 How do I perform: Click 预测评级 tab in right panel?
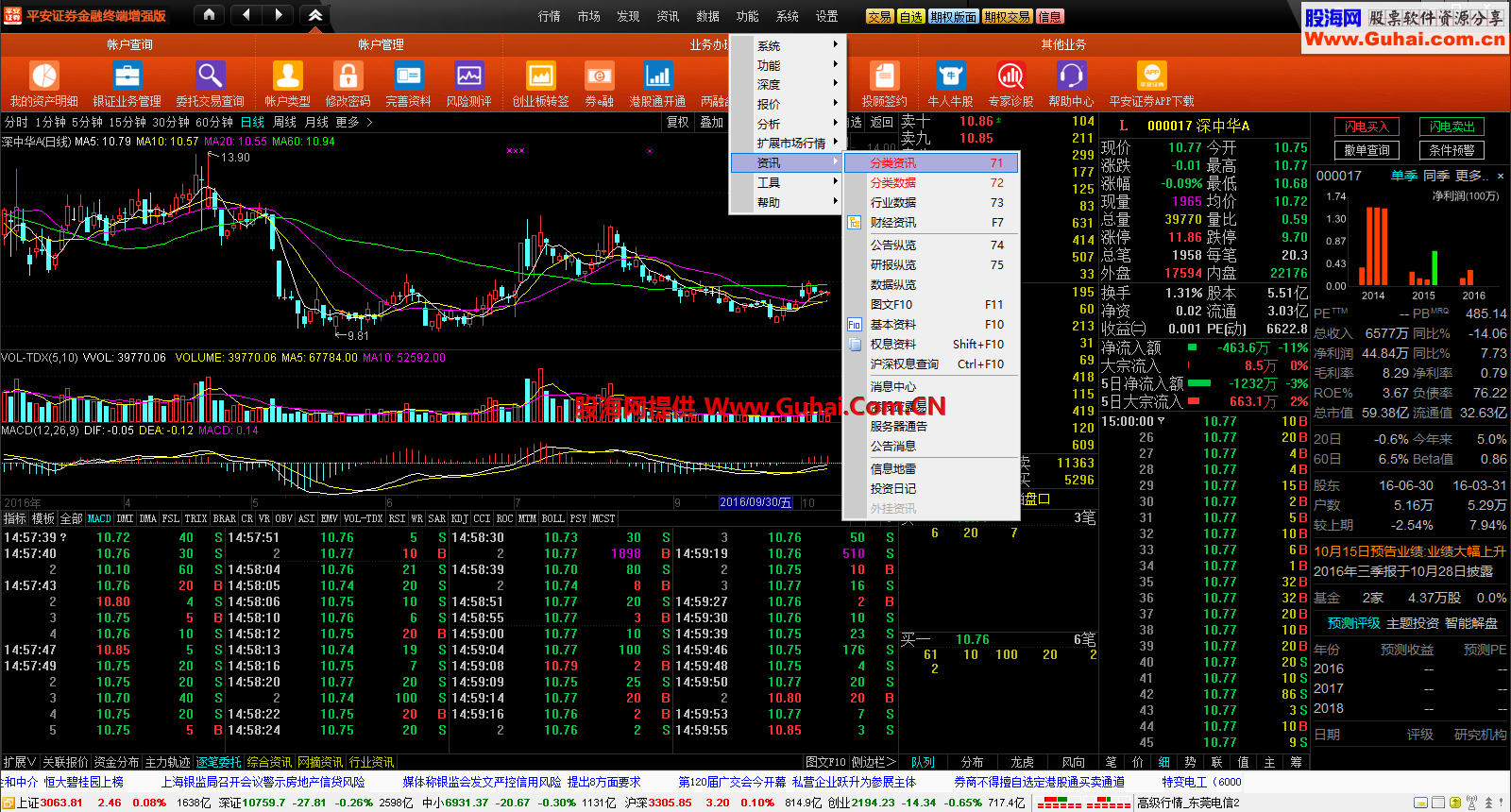point(1353,623)
